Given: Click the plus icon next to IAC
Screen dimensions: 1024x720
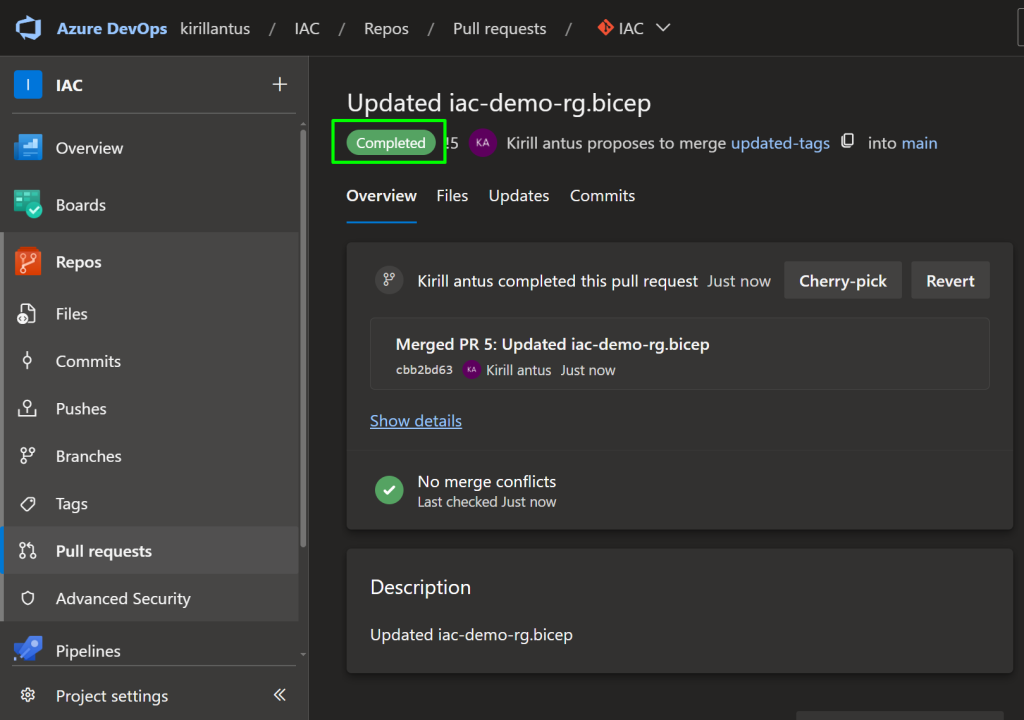Looking at the screenshot, I should (x=280, y=85).
